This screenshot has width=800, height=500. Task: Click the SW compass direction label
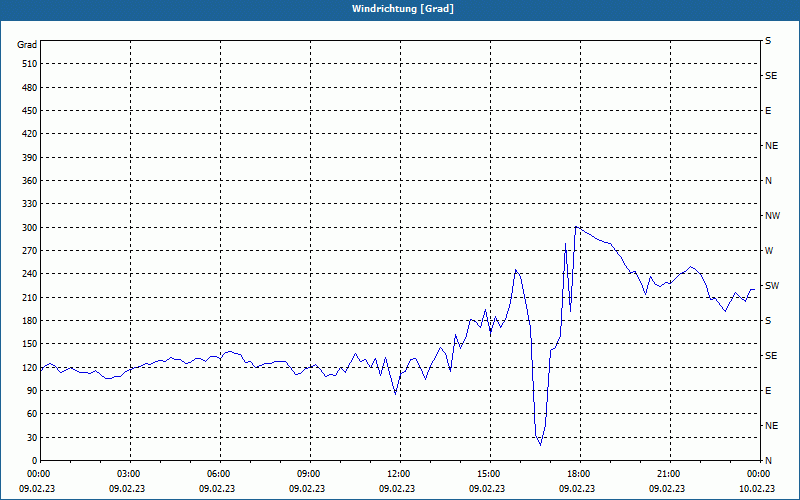[772, 286]
